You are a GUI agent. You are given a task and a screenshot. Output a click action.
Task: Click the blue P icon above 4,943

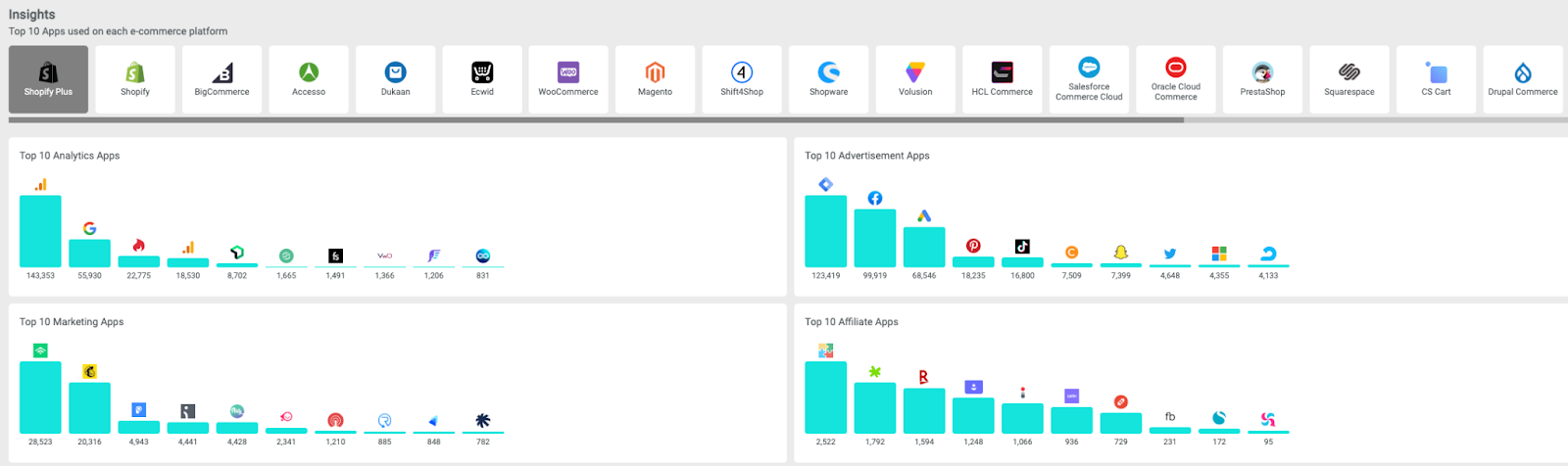pyautogui.click(x=138, y=410)
